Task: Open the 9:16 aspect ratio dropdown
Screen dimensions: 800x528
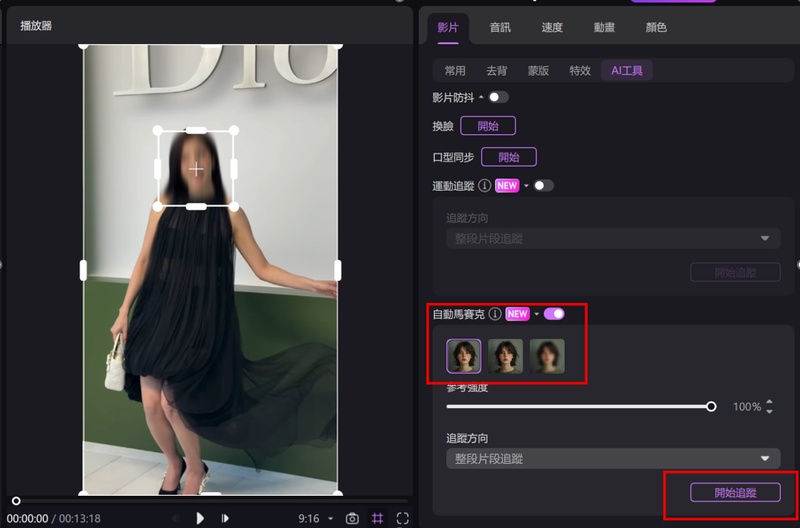Action: pos(315,519)
